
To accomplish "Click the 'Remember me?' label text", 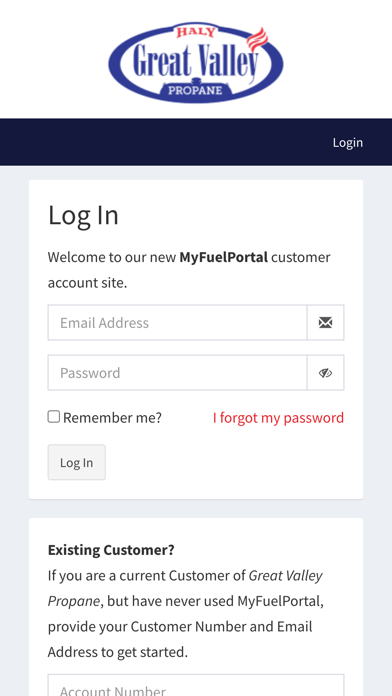I will tap(112, 418).
